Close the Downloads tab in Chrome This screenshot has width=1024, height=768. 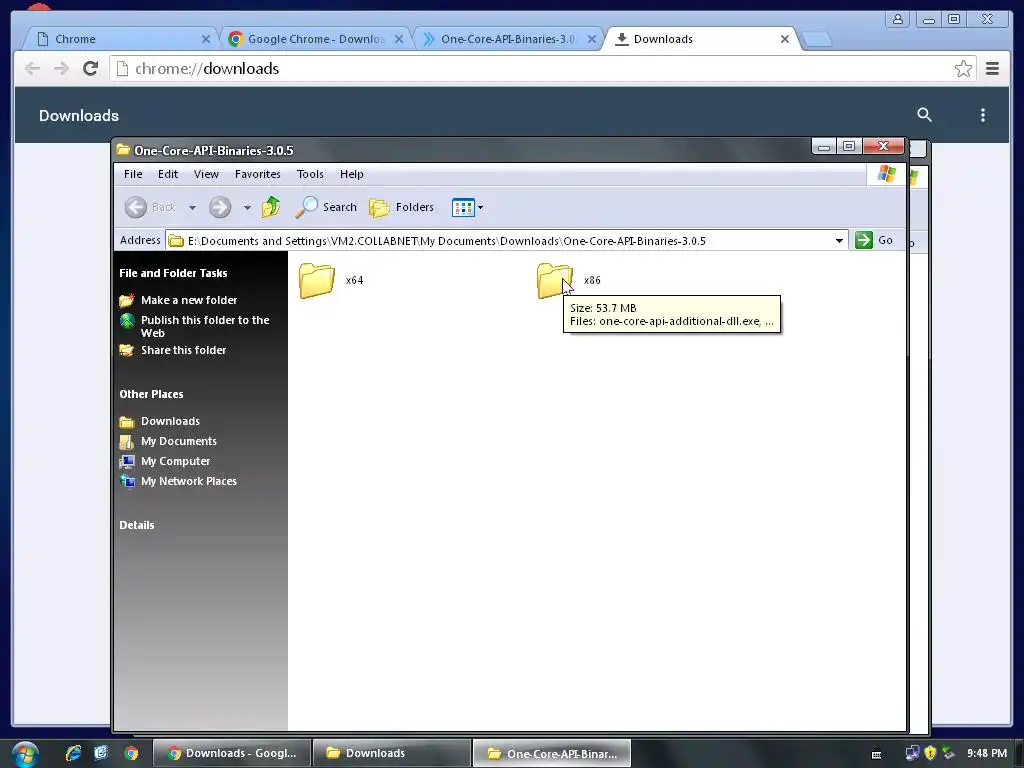coord(785,39)
